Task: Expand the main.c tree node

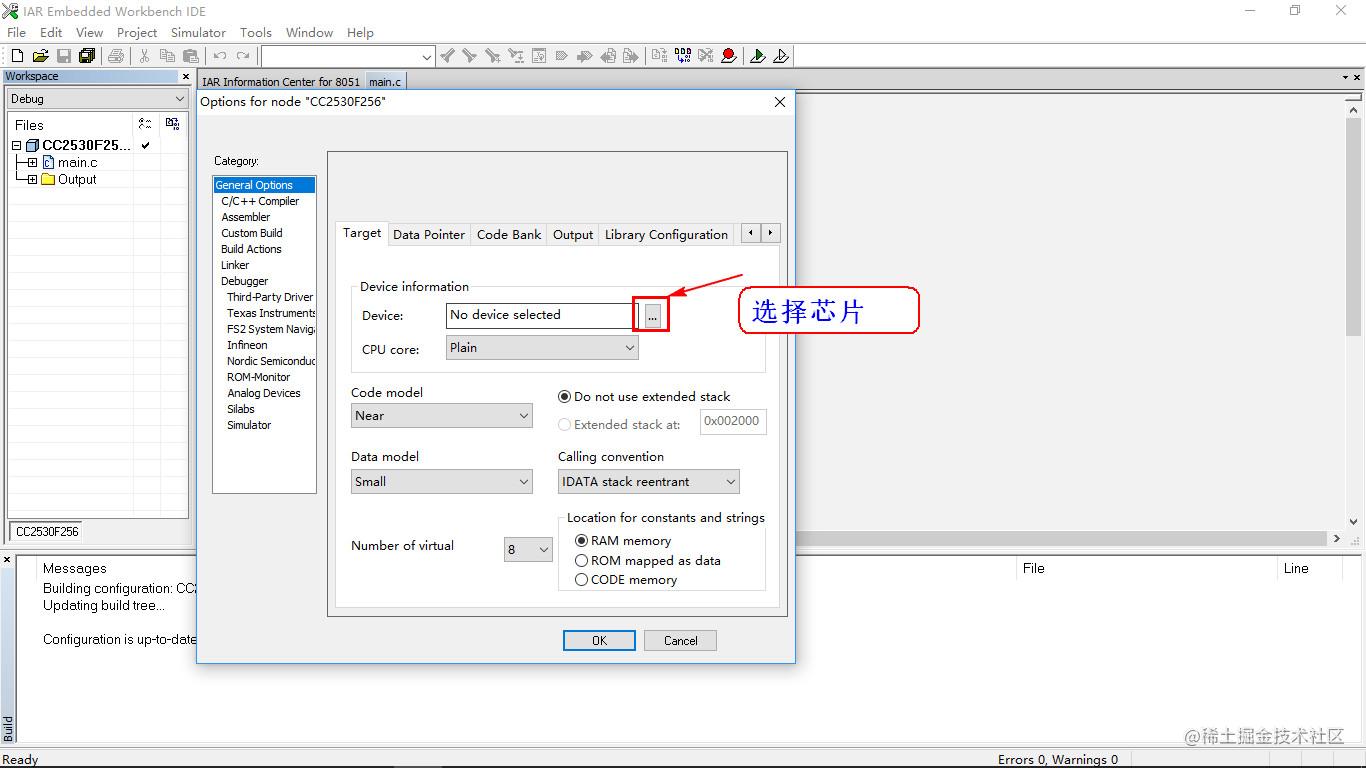Action: coord(32,162)
